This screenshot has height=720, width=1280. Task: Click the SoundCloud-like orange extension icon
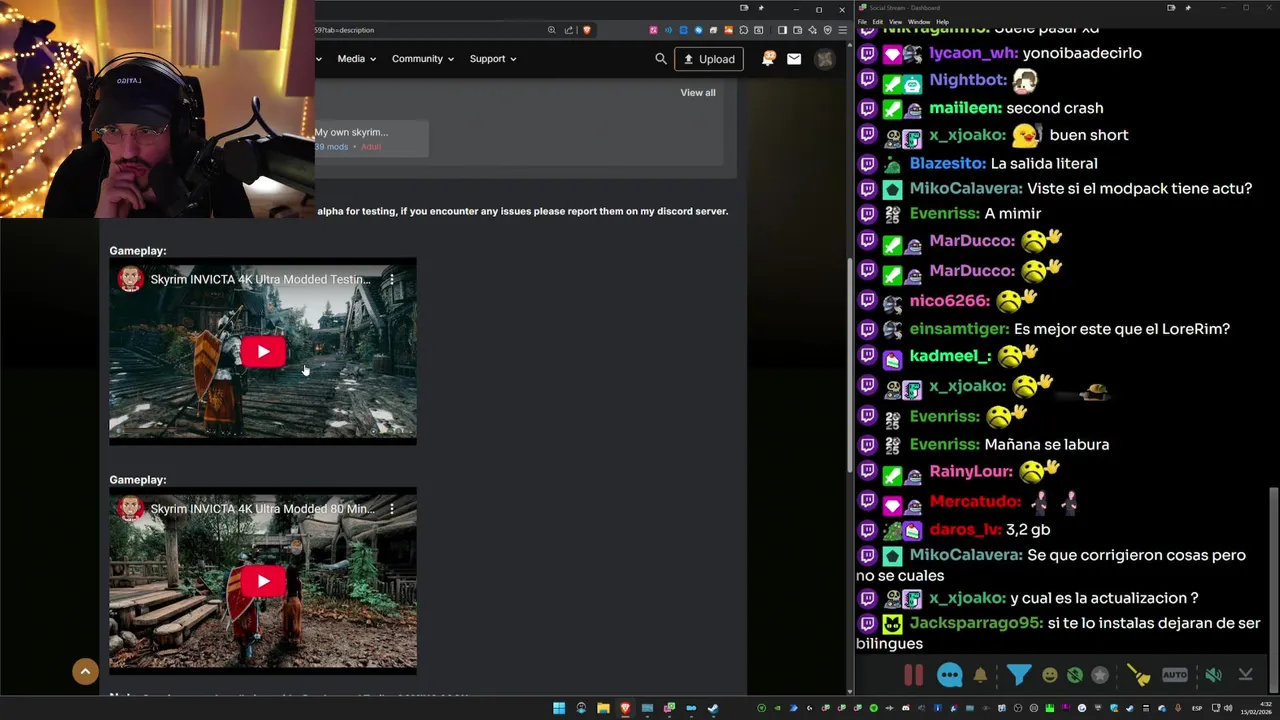coord(728,30)
